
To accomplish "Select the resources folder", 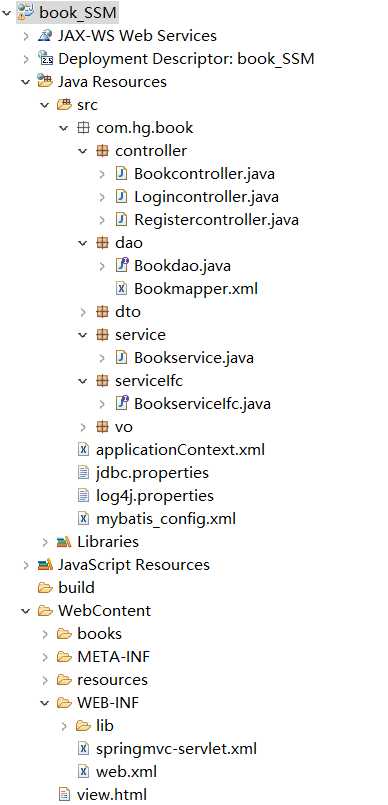I will click(x=112, y=680).
